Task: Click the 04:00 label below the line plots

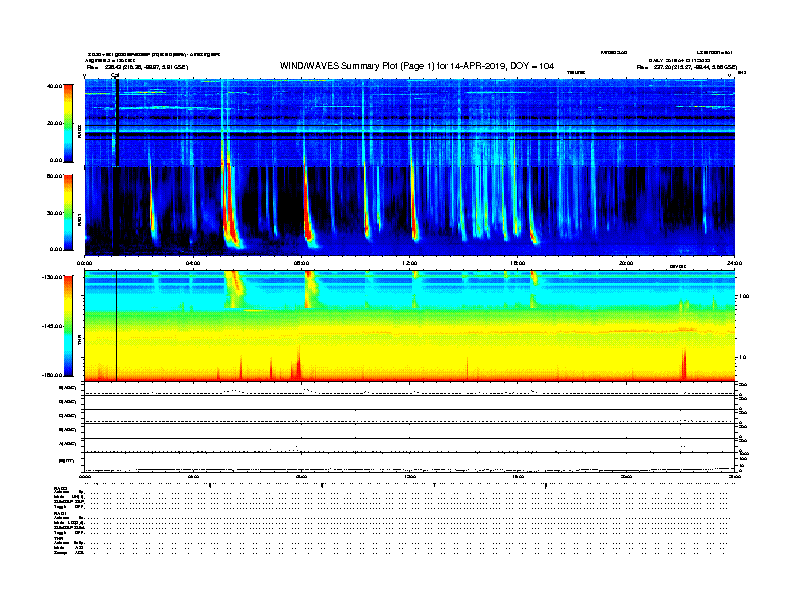Action: click(x=193, y=477)
